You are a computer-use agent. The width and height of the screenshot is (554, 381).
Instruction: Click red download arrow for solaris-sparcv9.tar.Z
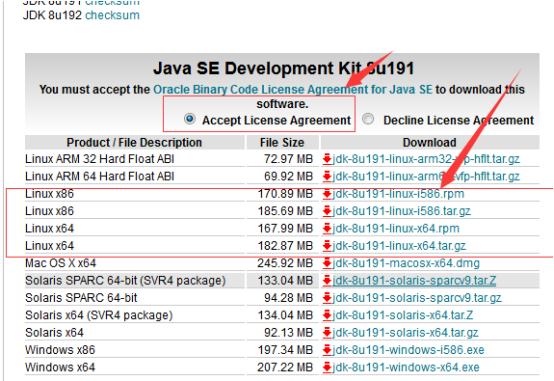pyautogui.click(x=327, y=281)
